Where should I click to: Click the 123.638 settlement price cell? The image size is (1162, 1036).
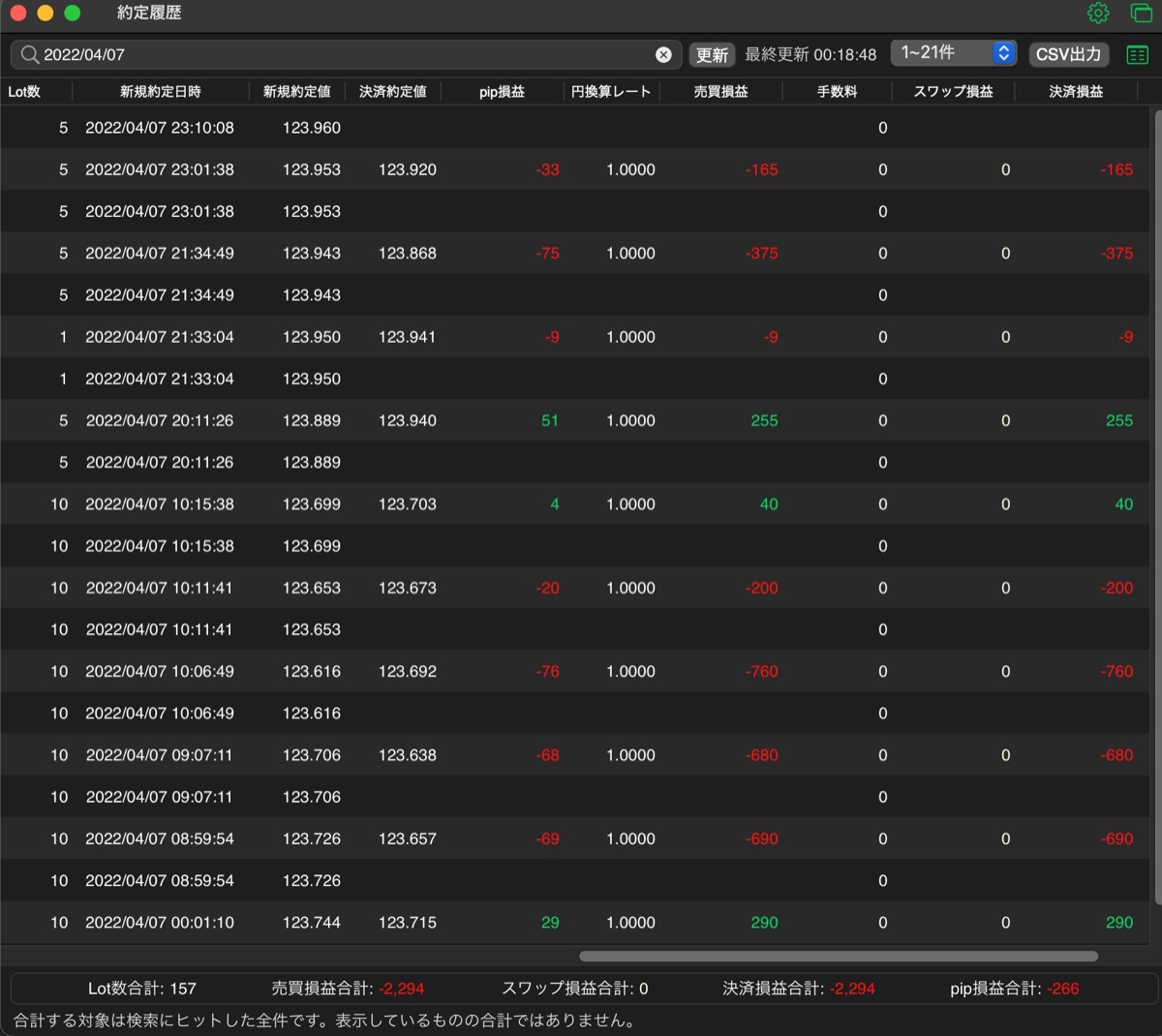[x=408, y=755]
